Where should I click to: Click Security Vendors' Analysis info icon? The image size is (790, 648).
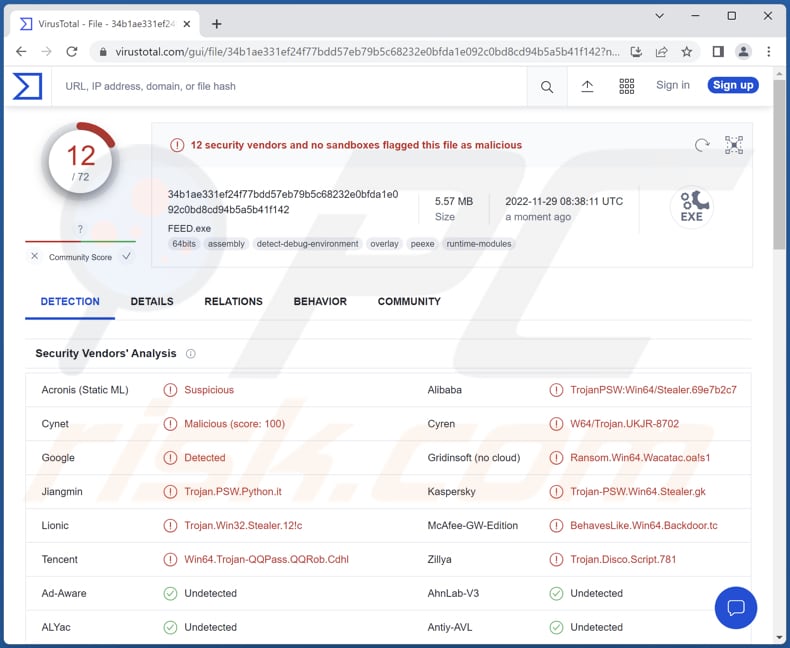[x=191, y=354]
